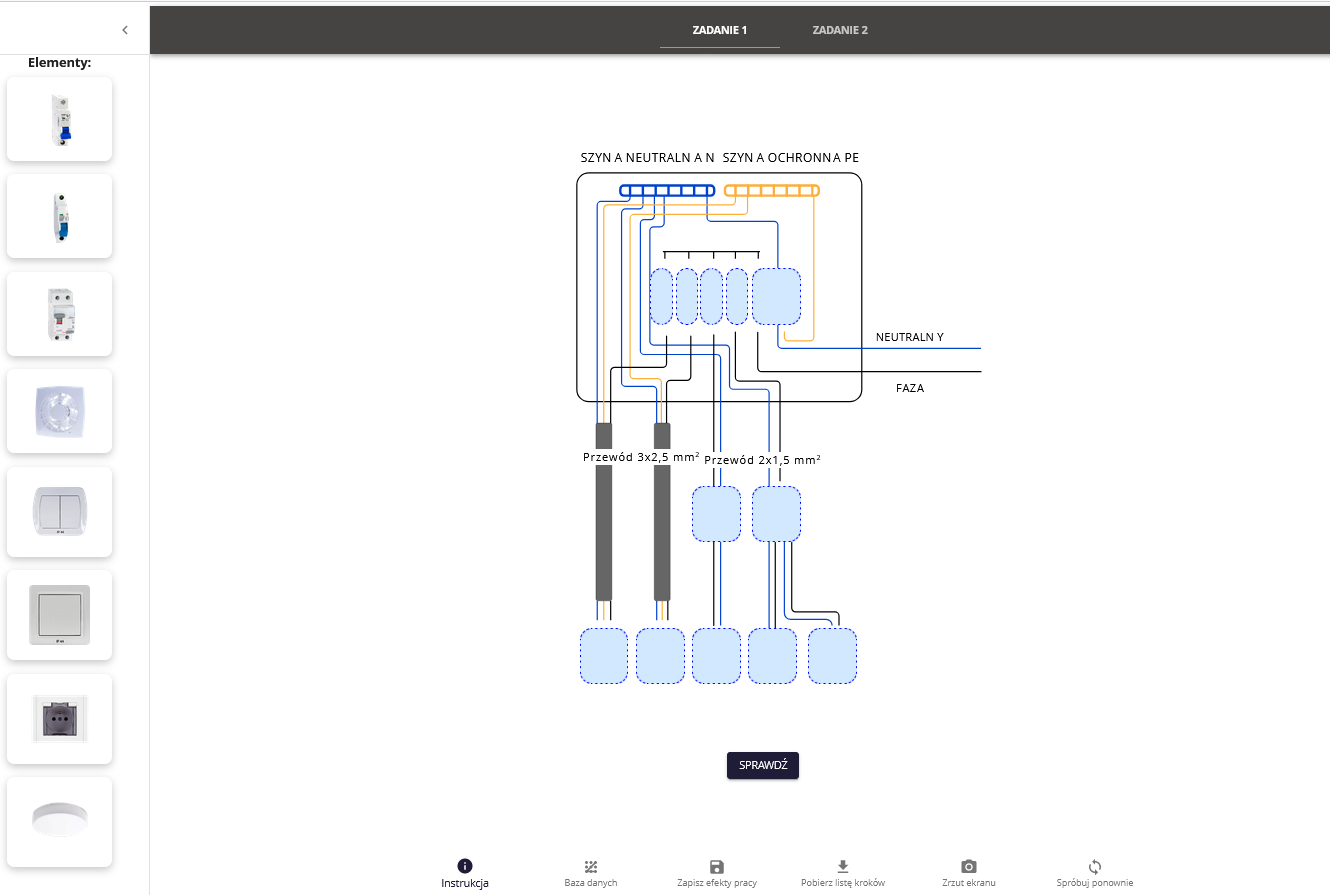Choose the double rocker light switch element
1330x895 pixels.
click(x=60, y=511)
